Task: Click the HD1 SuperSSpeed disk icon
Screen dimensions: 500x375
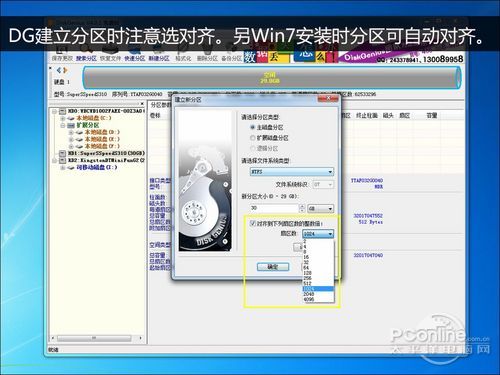Action: (62, 153)
